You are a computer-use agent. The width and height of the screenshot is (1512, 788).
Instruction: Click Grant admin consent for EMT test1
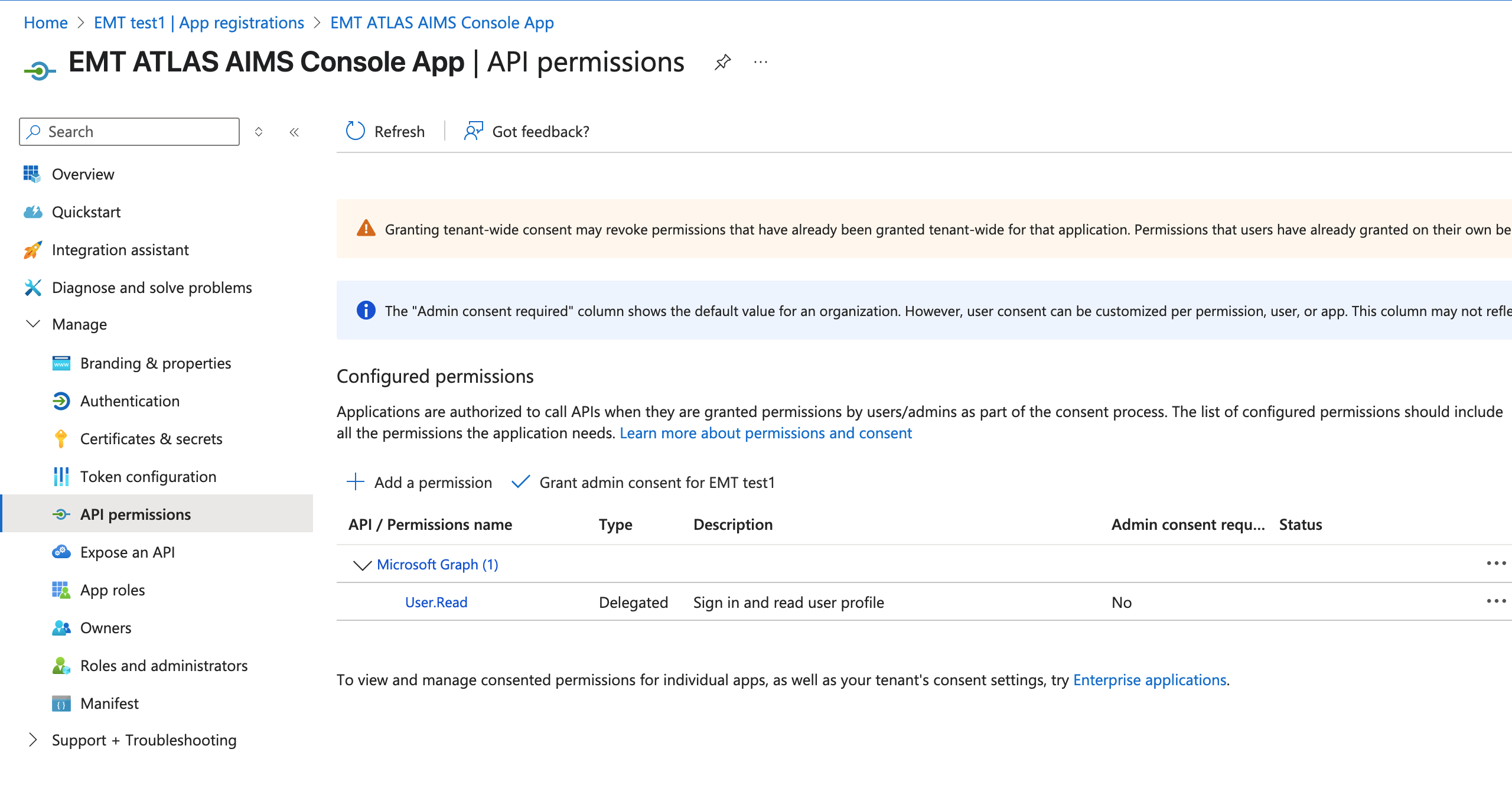coord(643,482)
